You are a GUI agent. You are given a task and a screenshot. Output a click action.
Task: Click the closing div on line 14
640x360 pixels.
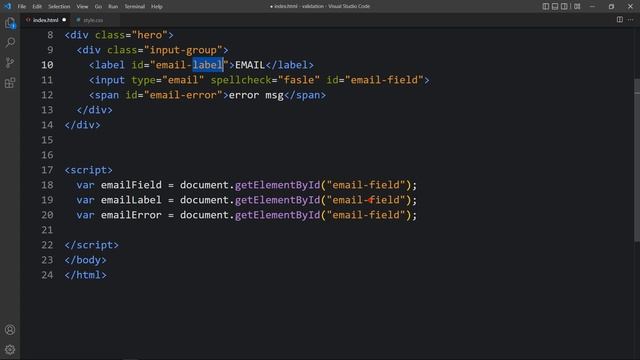(82, 125)
